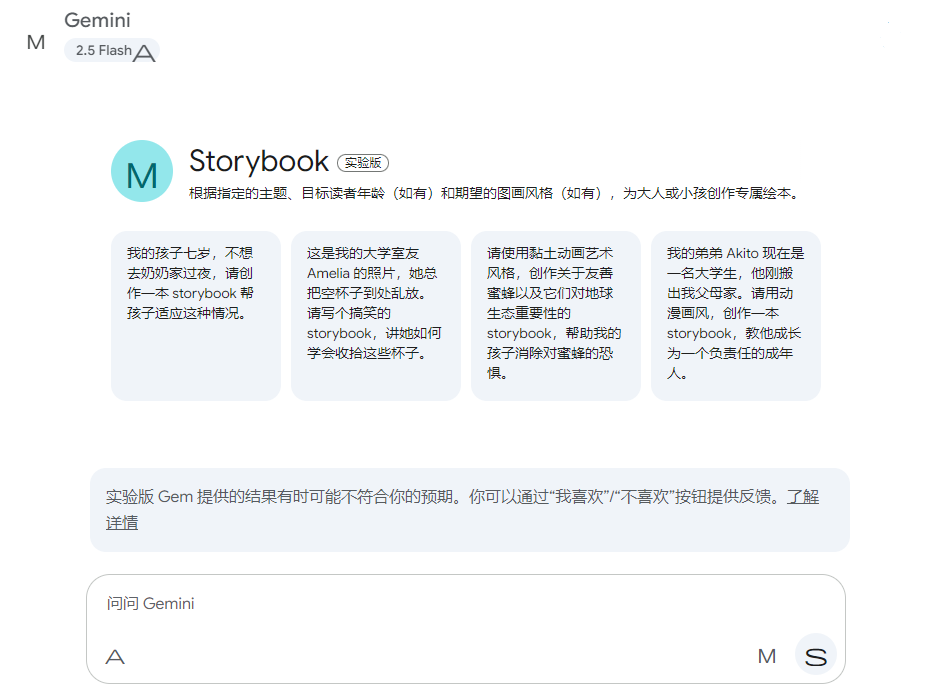Choose the 七岁孩子去奶奶家过夜 prompt card
The height and width of the screenshot is (696, 932).
click(196, 316)
